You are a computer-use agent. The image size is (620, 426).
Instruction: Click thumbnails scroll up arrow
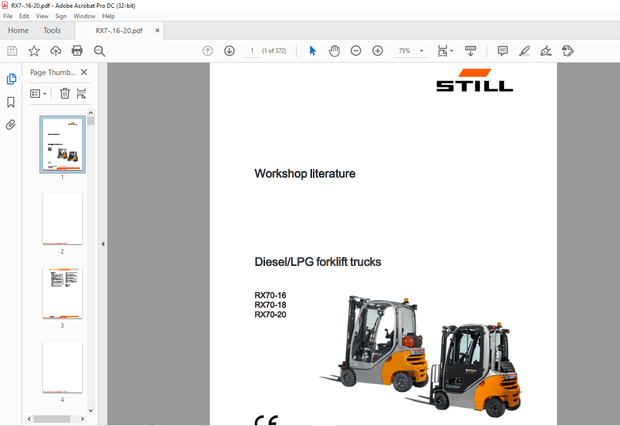91,113
